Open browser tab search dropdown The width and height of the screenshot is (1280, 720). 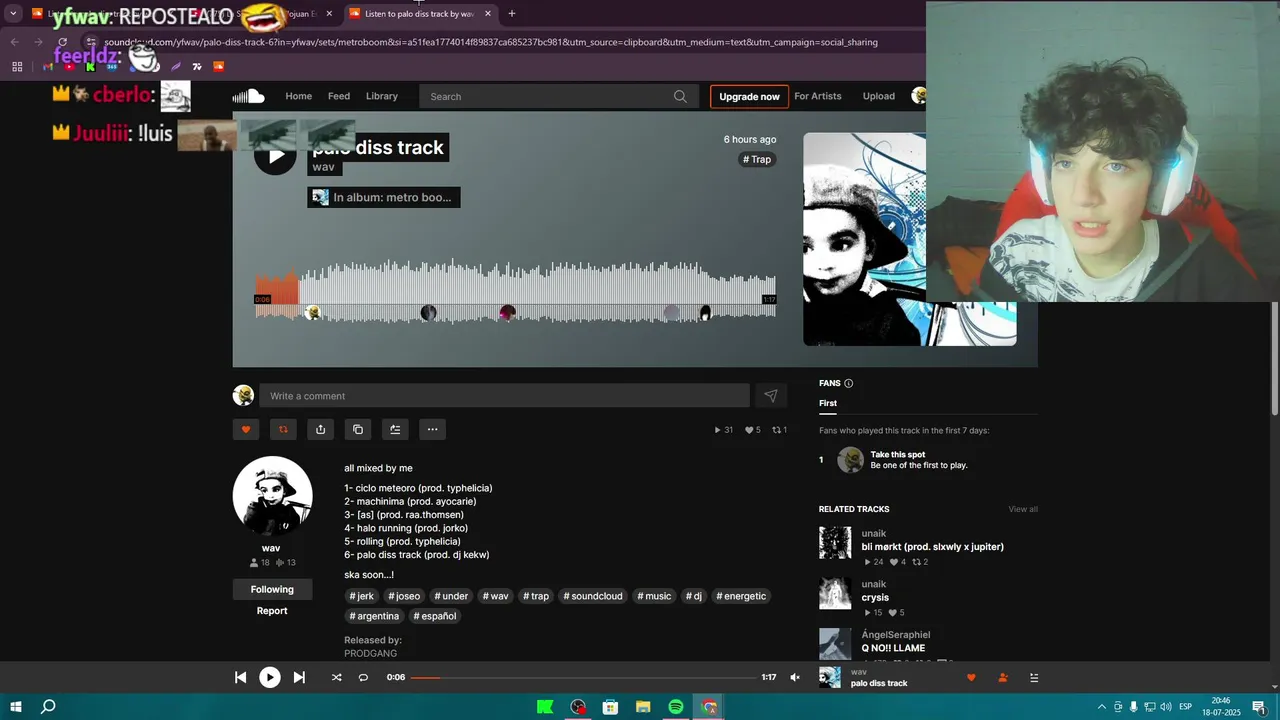(13, 14)
